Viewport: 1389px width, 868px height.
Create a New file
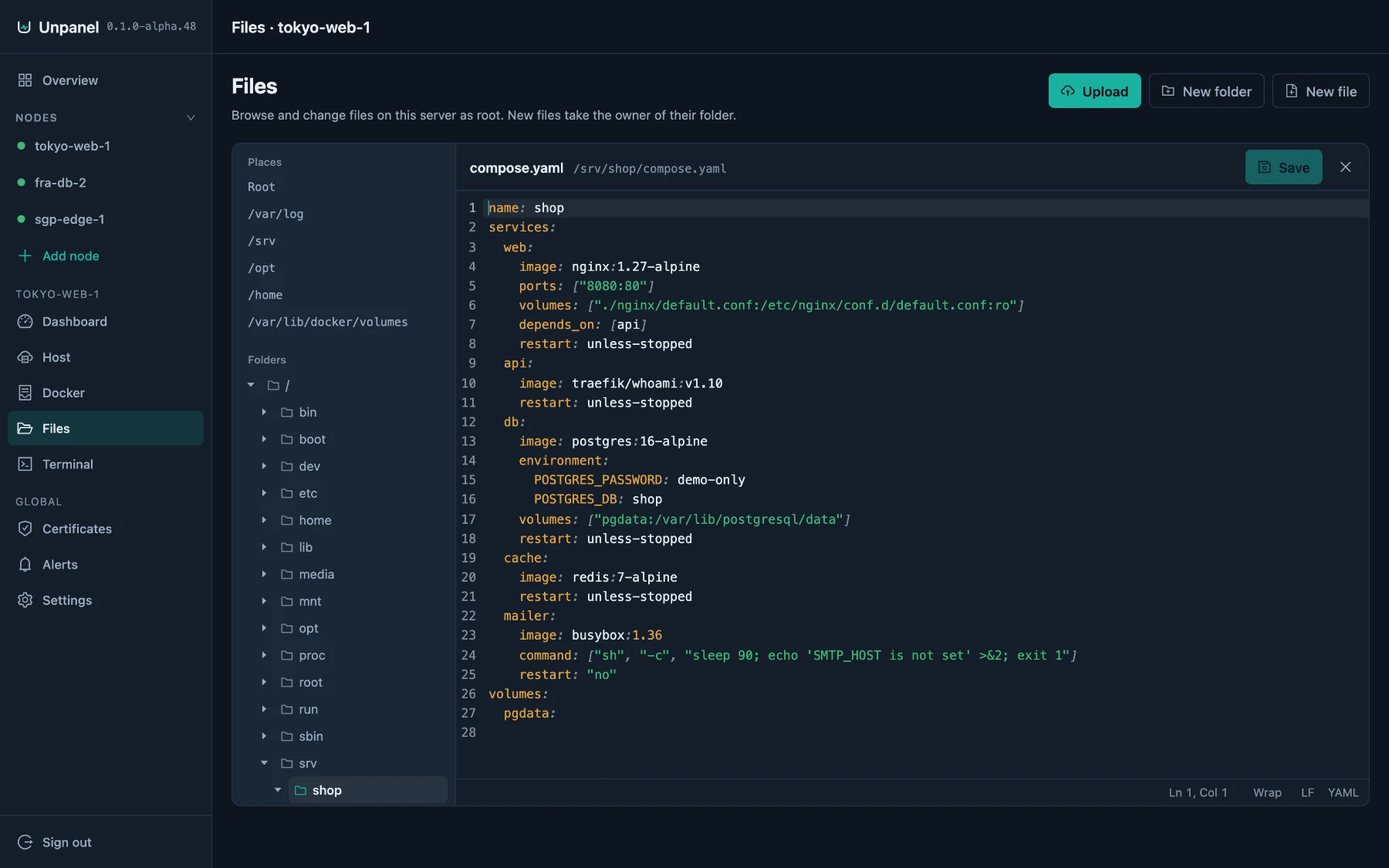point(1320,91)
